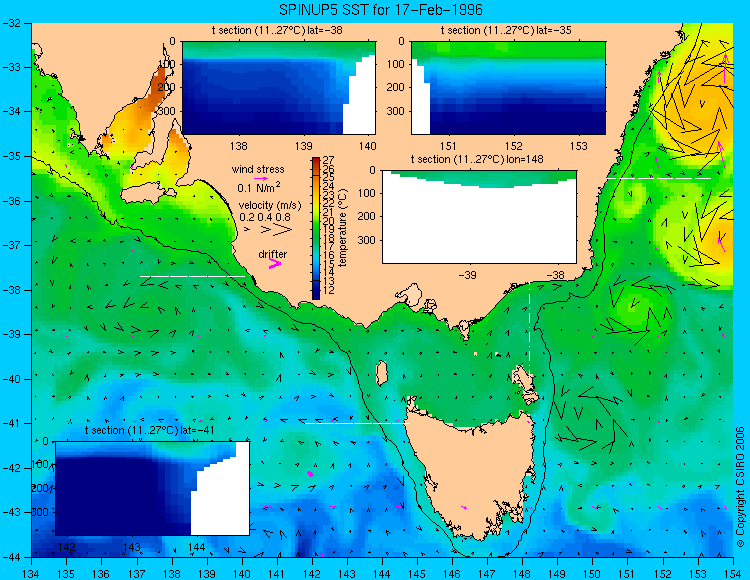The width and height of the screenshot is (750, 580).
Task: Click the colorbar tick label 12
Action: [x=329, y=290]
